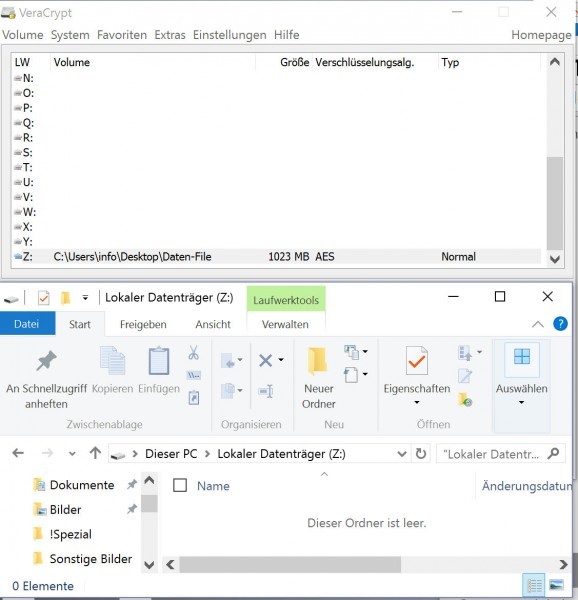Select the Dokumente folder in navigation pane
The width and height of the screenshot is (578, 600).
(82, 485)
